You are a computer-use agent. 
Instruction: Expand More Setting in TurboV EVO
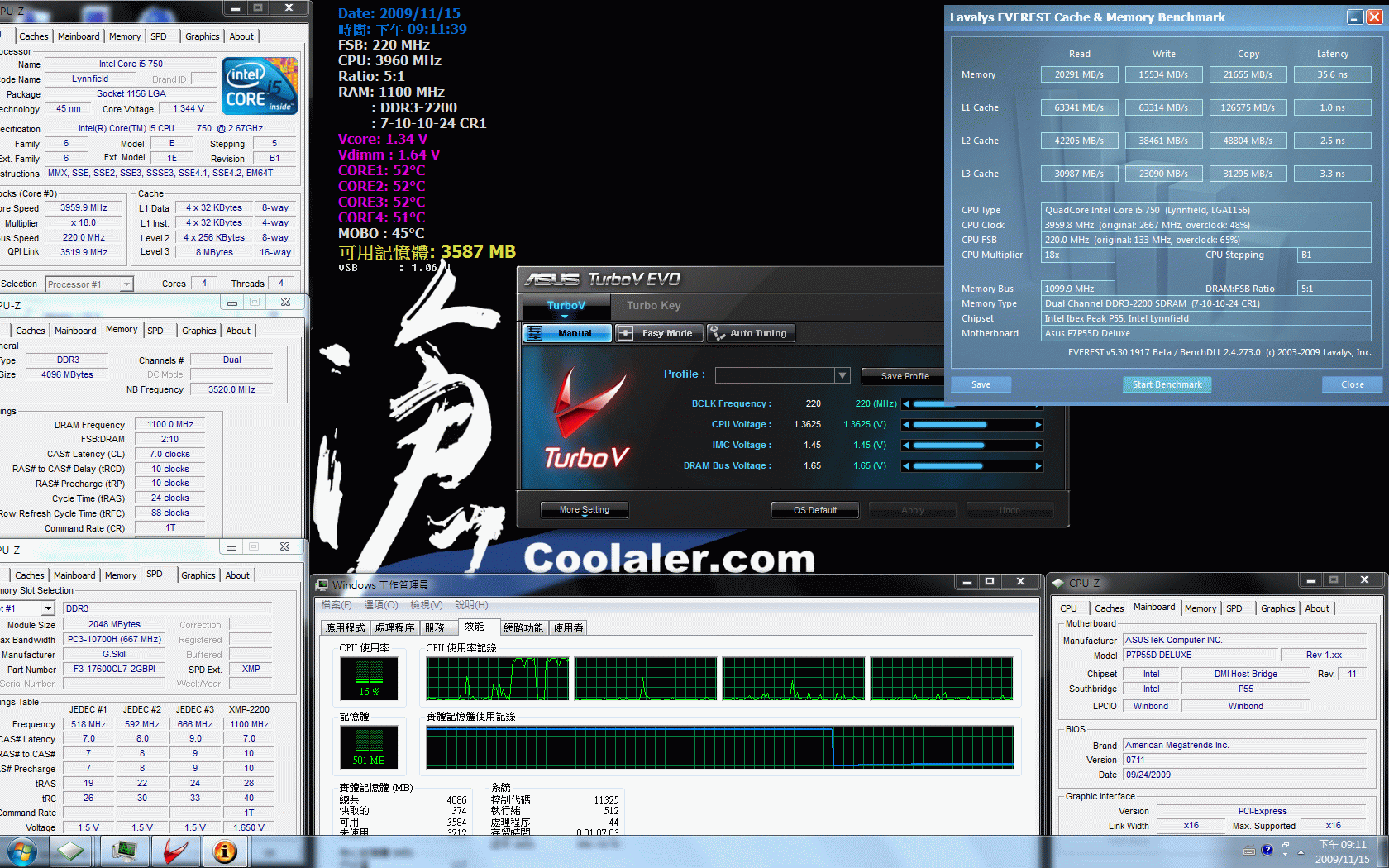584,510
